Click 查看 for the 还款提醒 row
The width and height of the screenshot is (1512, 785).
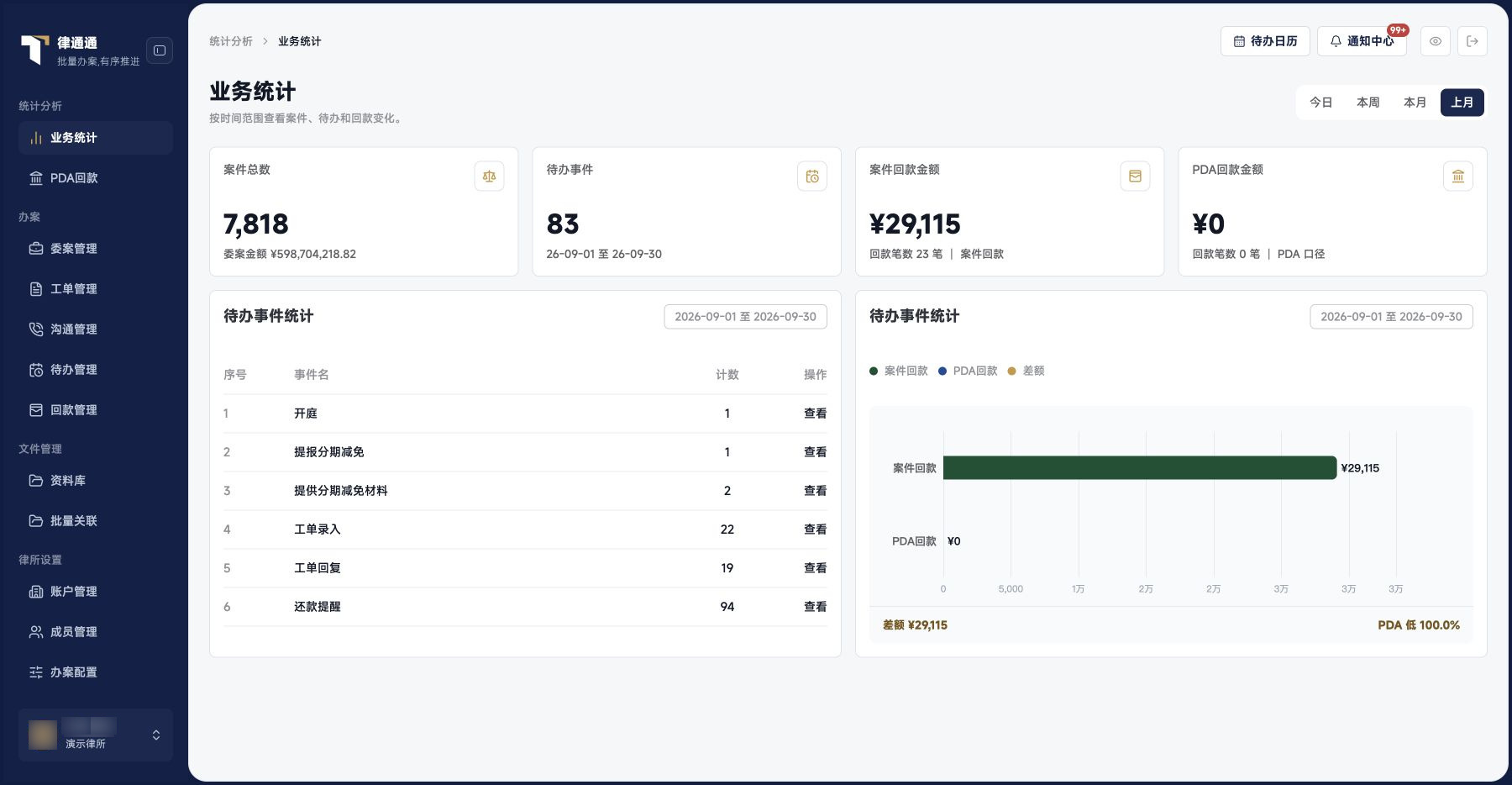[x=815, y=607]
